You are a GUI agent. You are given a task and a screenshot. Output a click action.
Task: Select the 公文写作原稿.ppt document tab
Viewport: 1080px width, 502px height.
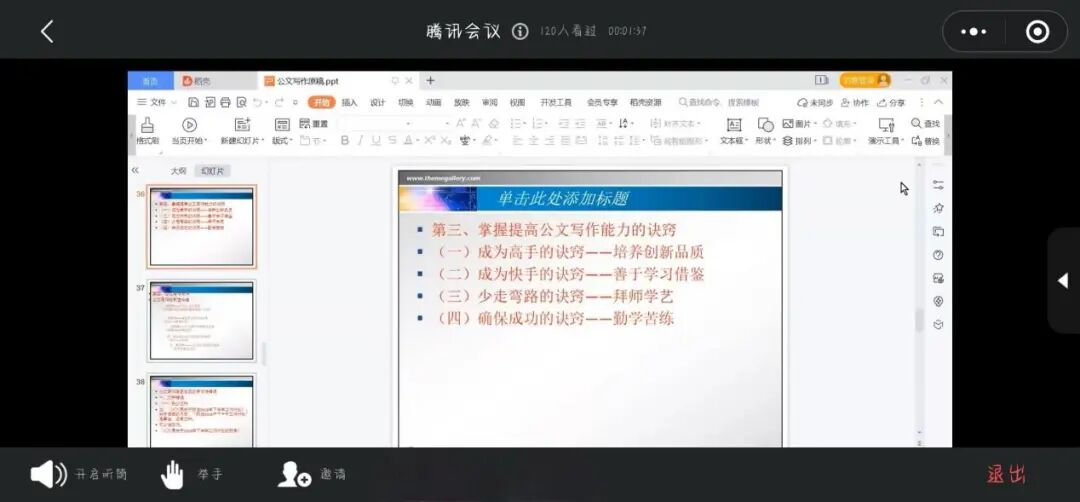coord(308,81)
